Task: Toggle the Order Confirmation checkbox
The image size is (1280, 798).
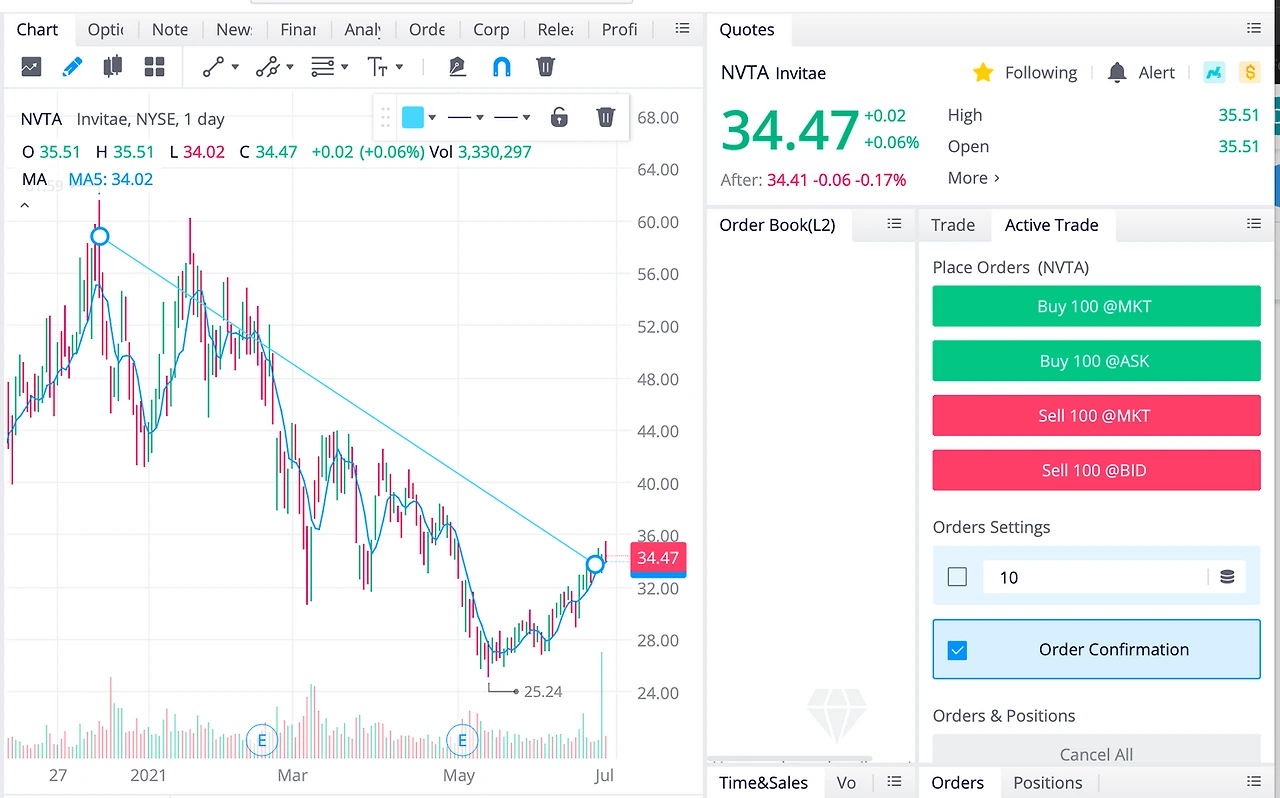Action: (957, 650)
